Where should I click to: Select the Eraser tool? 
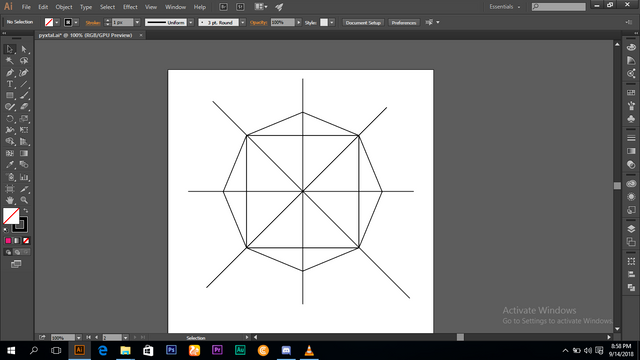tap(24, 107)
